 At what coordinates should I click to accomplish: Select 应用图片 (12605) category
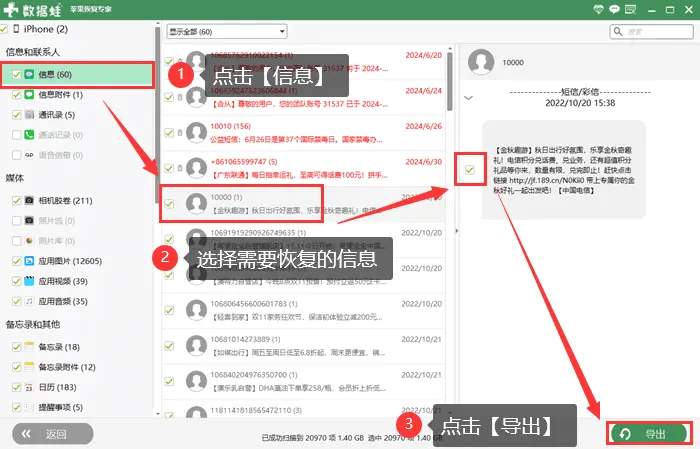(70, 261)
